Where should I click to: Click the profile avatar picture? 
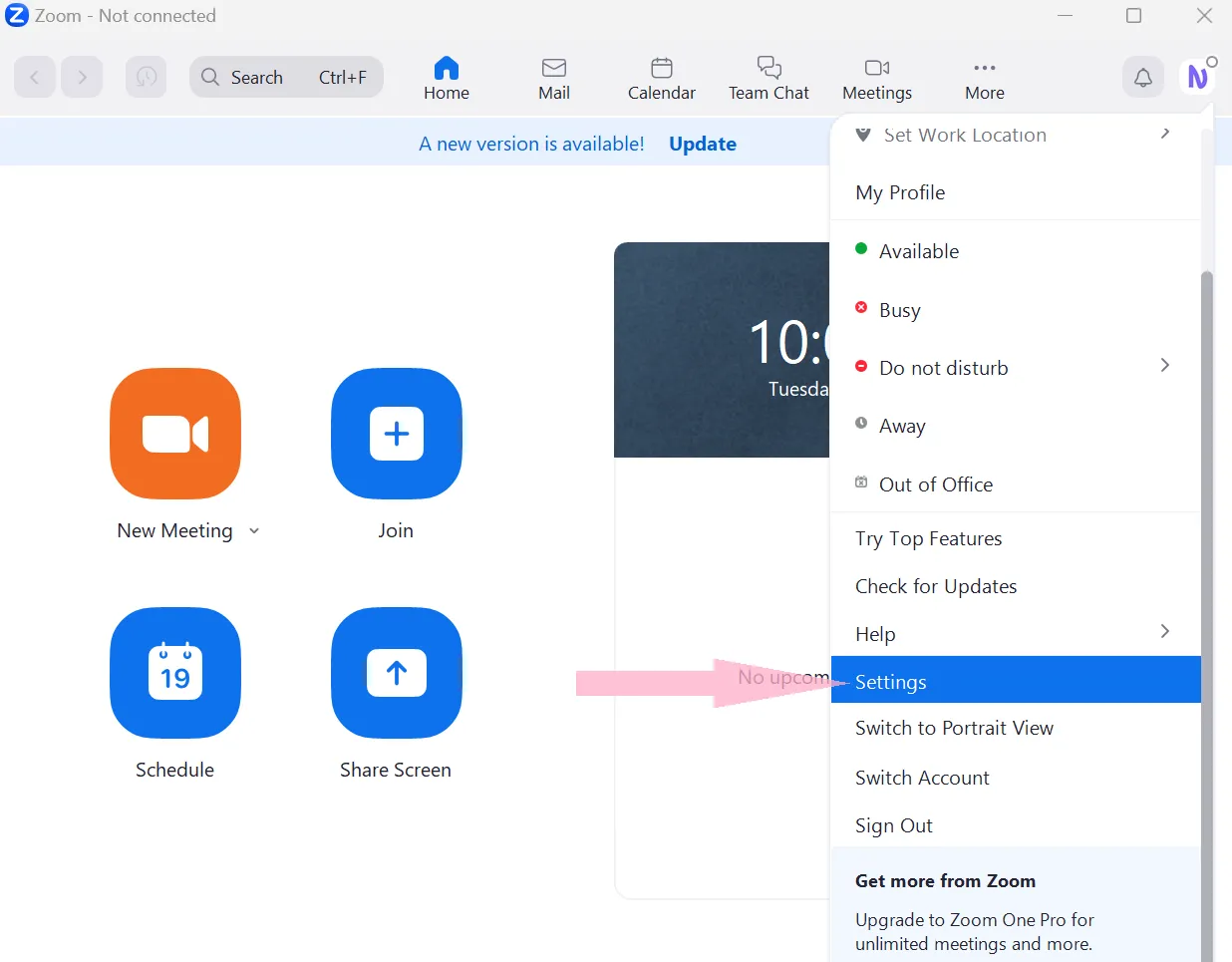pos(1198,77)
